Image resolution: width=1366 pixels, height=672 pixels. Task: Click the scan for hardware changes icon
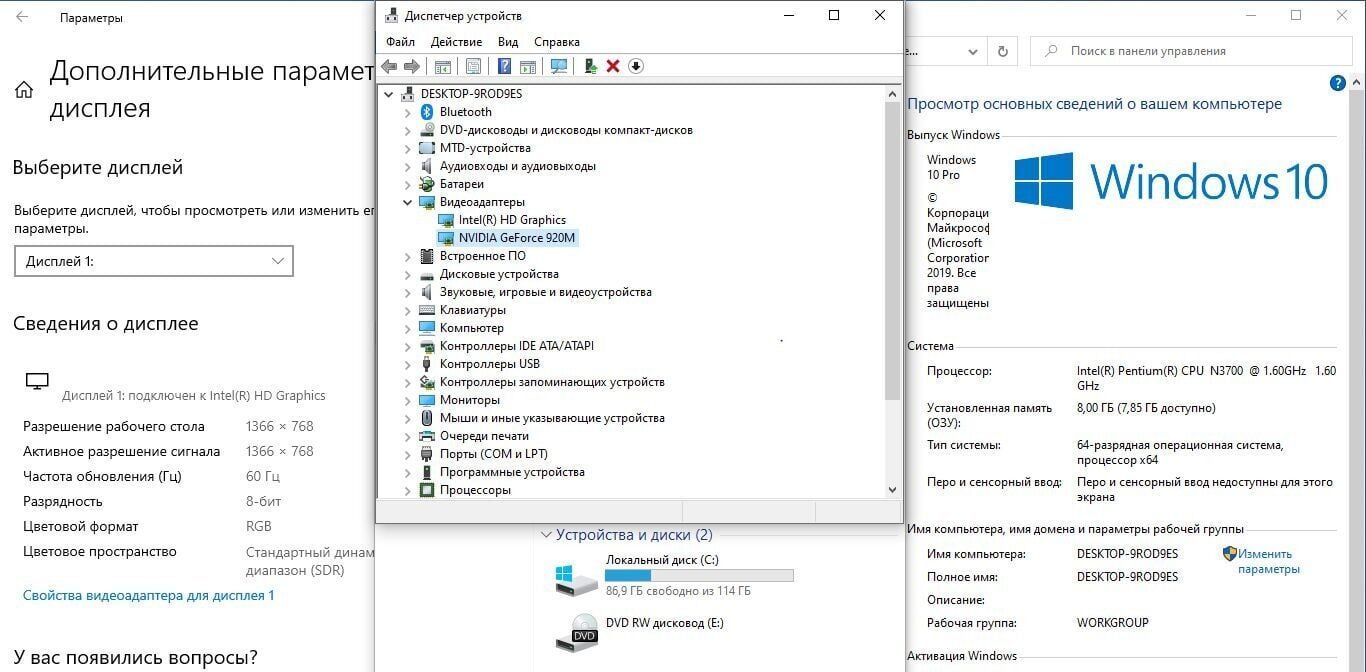pos(559,66)
